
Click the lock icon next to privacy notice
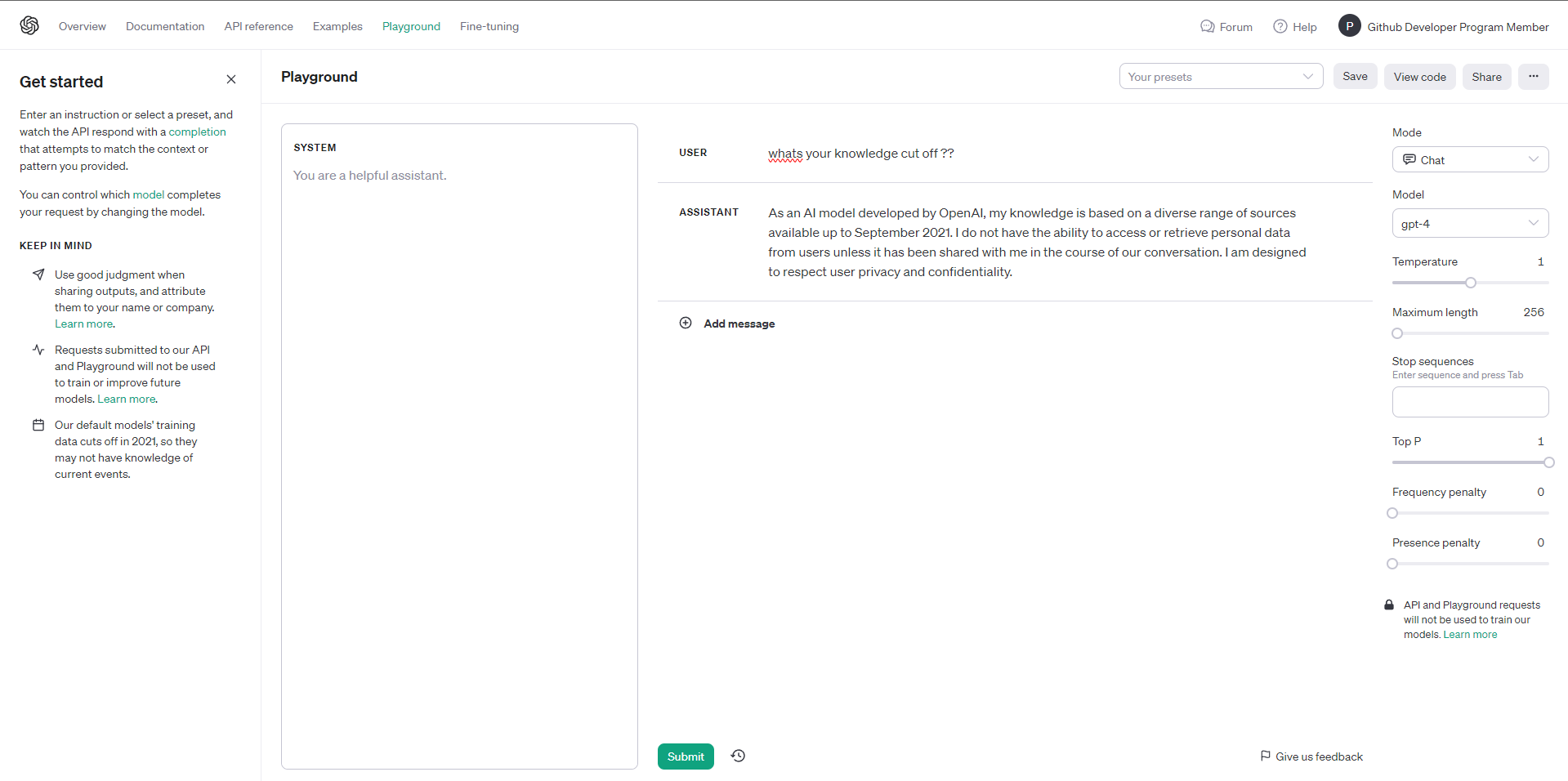1389,605
